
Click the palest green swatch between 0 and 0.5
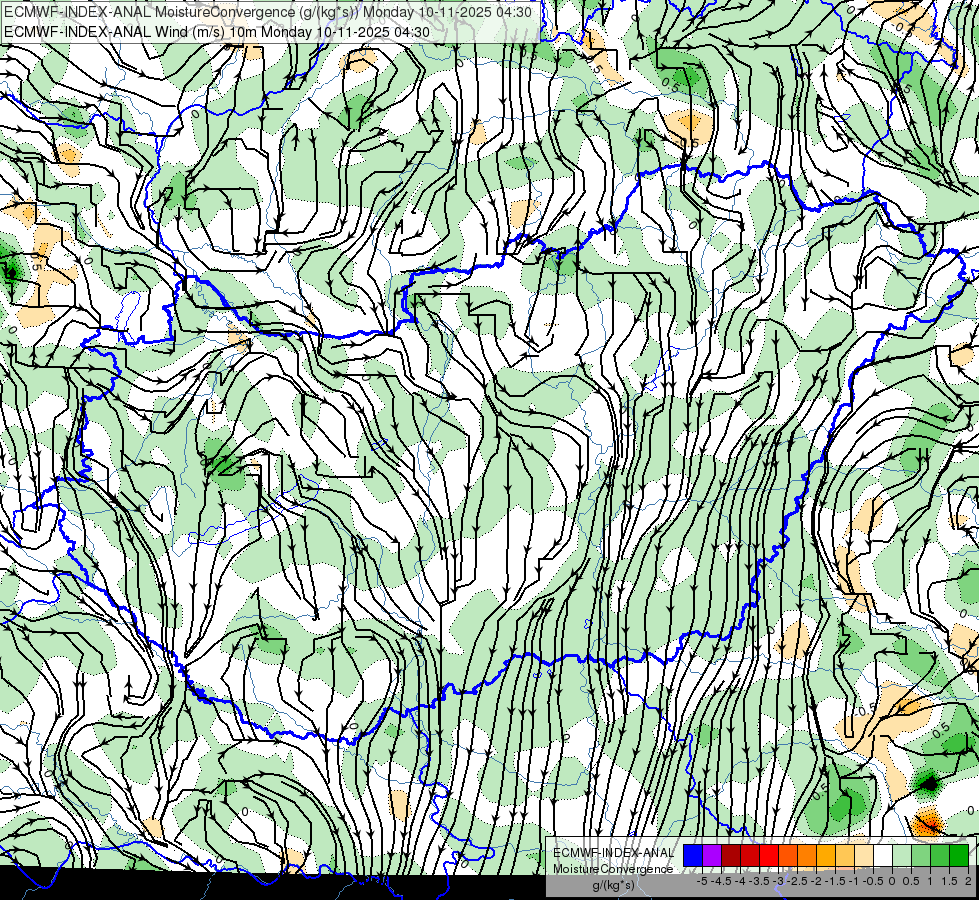tap(902, 855)
